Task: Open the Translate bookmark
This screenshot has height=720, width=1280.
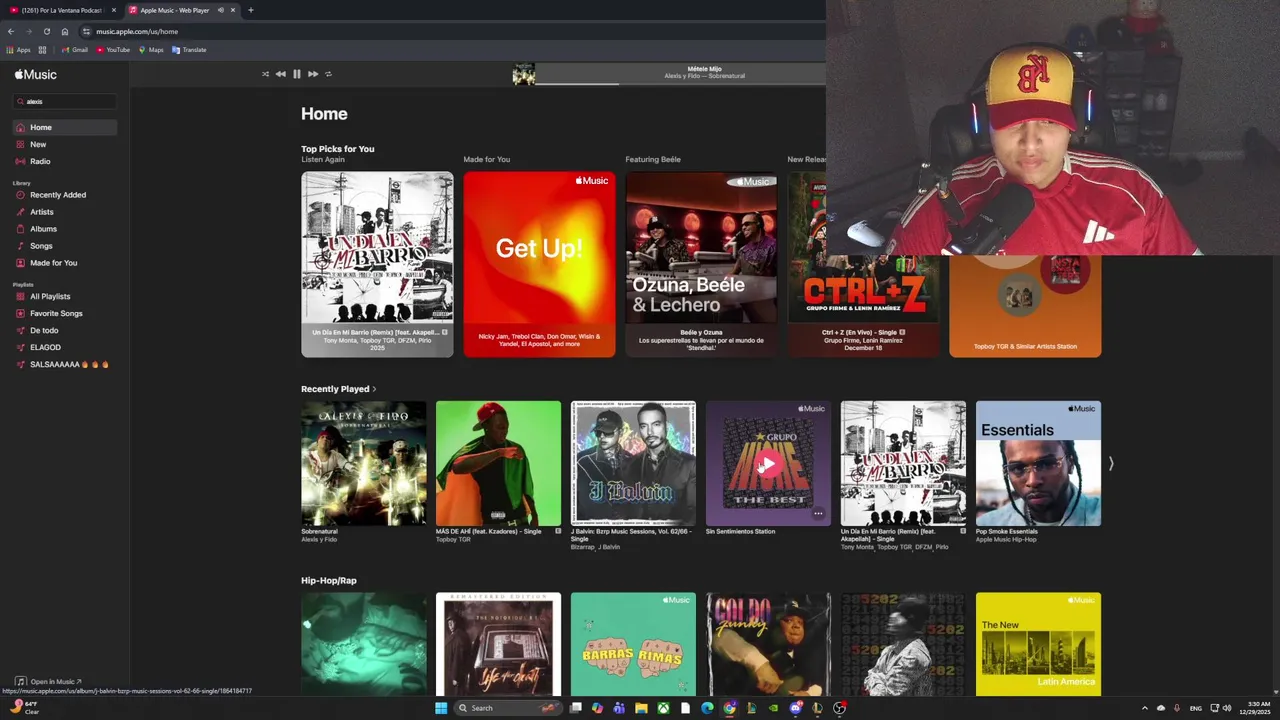Action: point(189,50)
